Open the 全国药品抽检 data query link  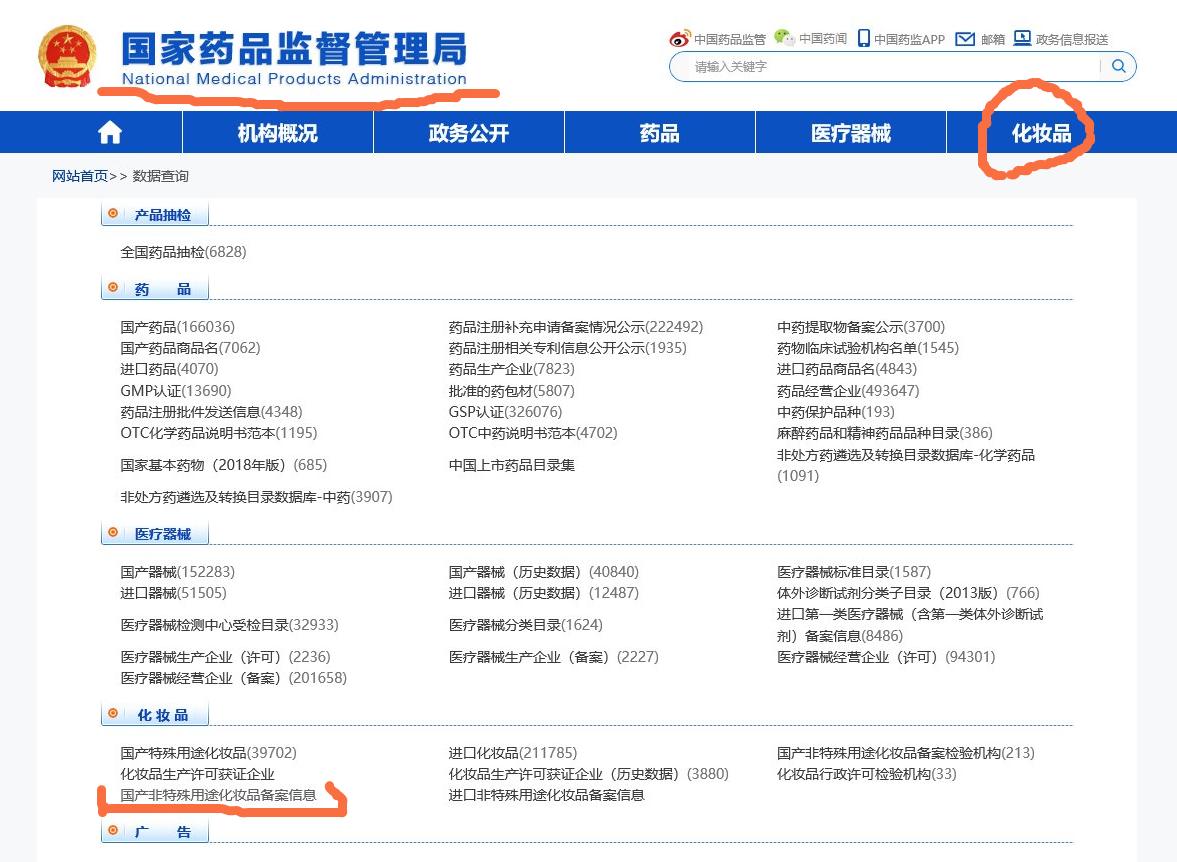tap(160, 253)
